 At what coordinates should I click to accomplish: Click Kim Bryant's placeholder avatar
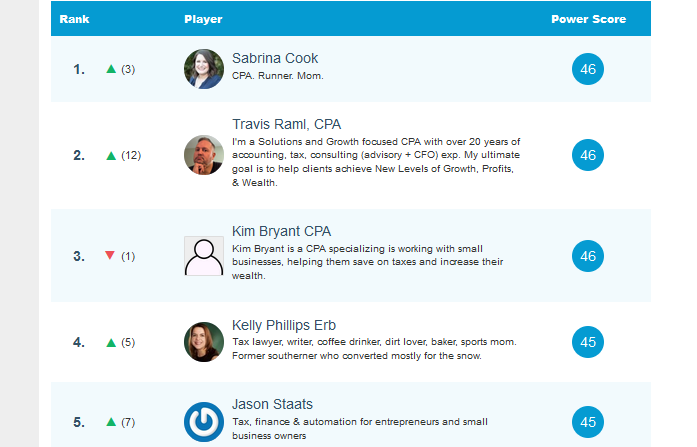click(204, 256)
